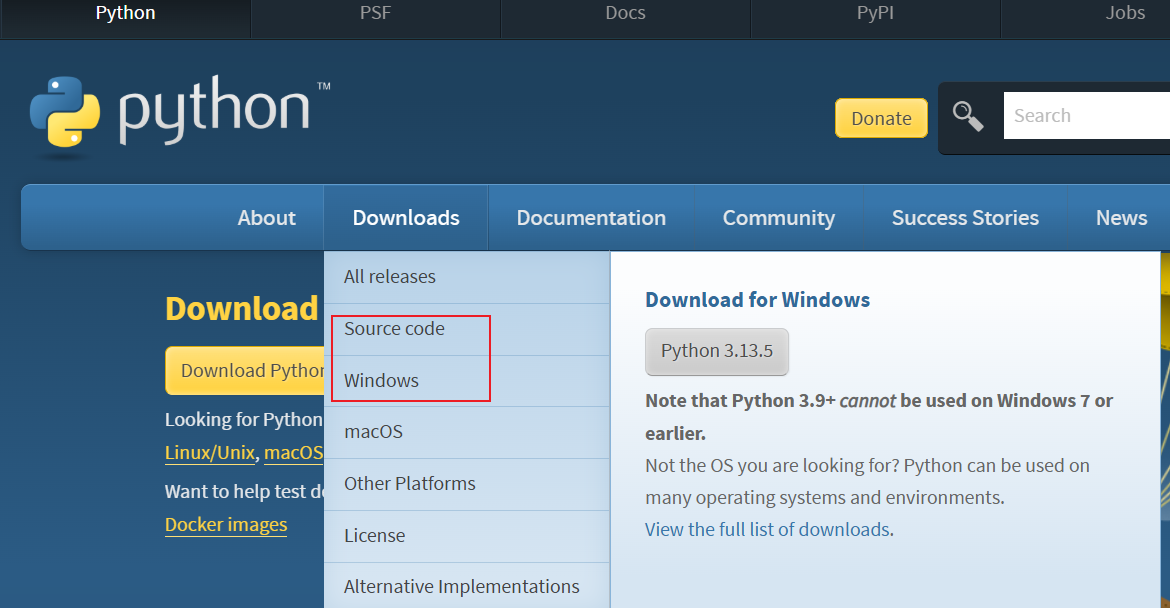This screenshot has width=1170, height=608.
Task: Click the Python 3.13.5 download button
Action: 717,352
